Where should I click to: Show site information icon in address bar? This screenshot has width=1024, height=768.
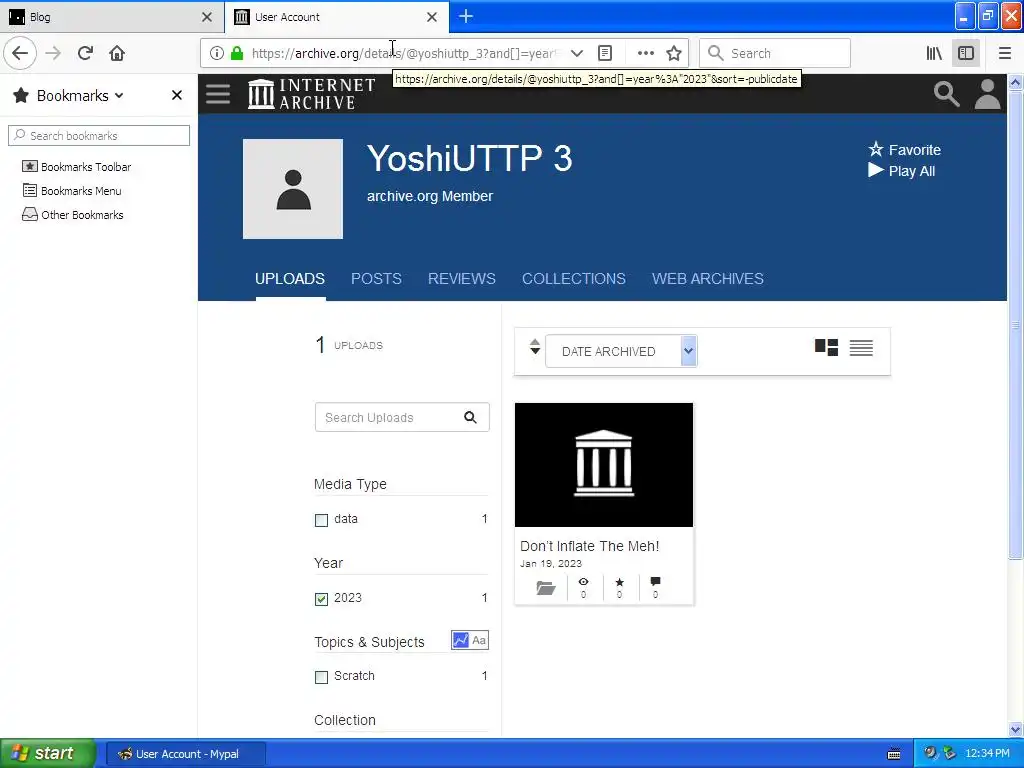tap(217, 53)
